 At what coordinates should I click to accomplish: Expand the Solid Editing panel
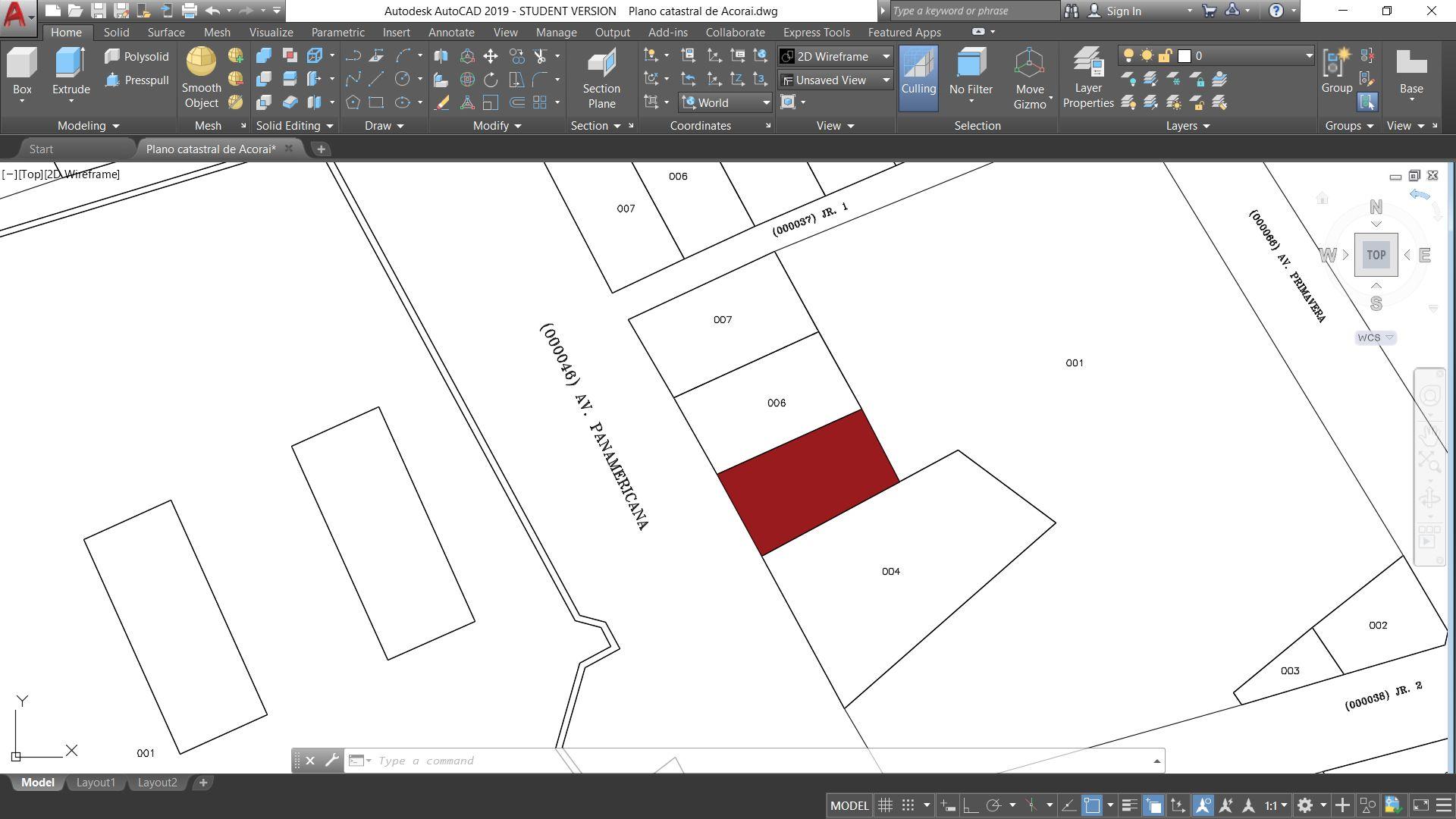(294, 126)
